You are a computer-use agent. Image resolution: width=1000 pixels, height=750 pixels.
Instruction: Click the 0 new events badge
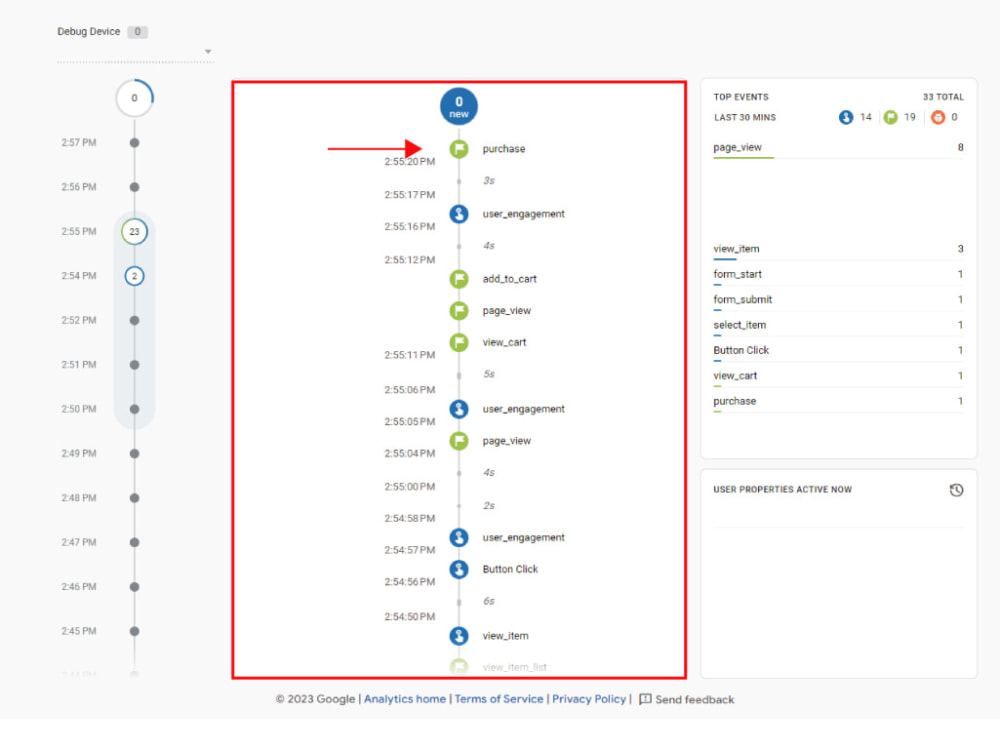tap(458, 105)
